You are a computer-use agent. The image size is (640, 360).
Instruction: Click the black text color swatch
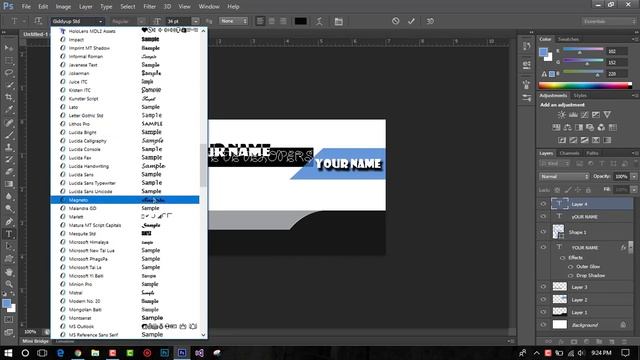click(300, 21)
